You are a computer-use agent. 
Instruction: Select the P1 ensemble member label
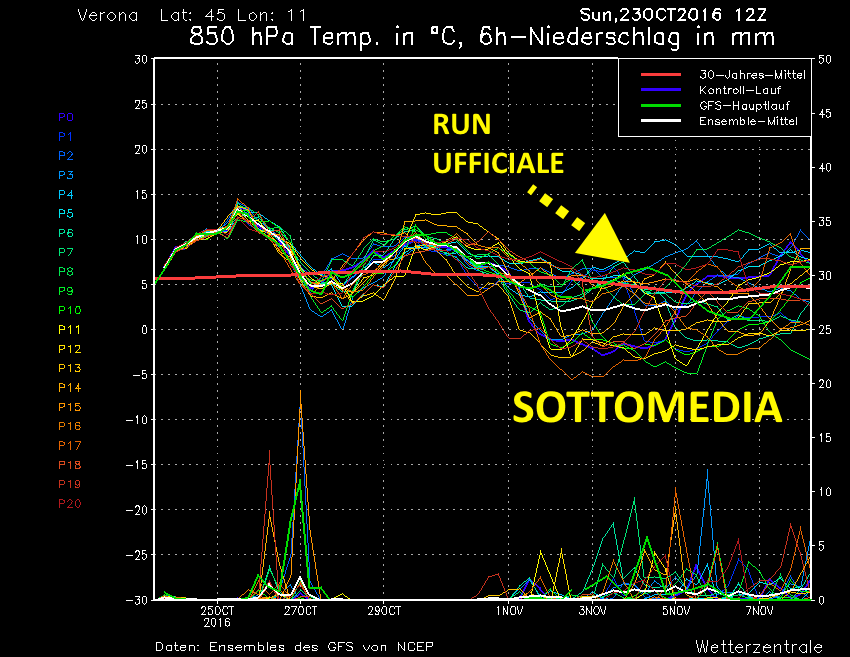coord(66,137)
